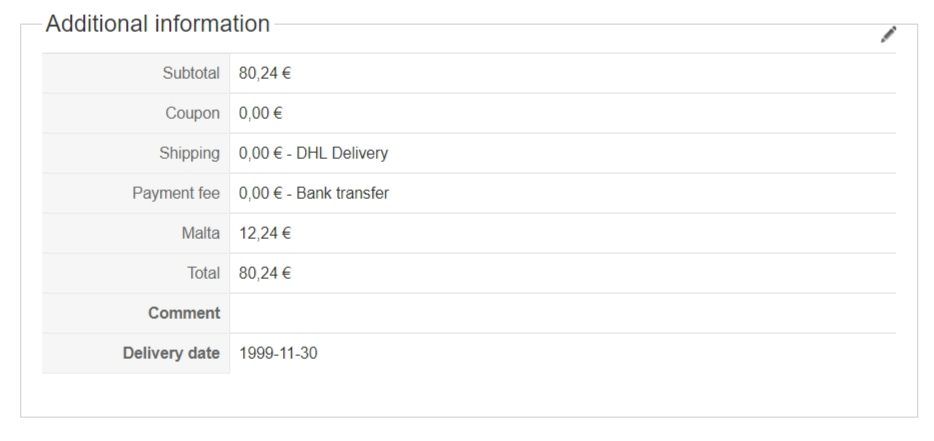Click the Subtotal amount 80,24 €
The height and width of the screenshot is (441, 934).
[259, 73]
